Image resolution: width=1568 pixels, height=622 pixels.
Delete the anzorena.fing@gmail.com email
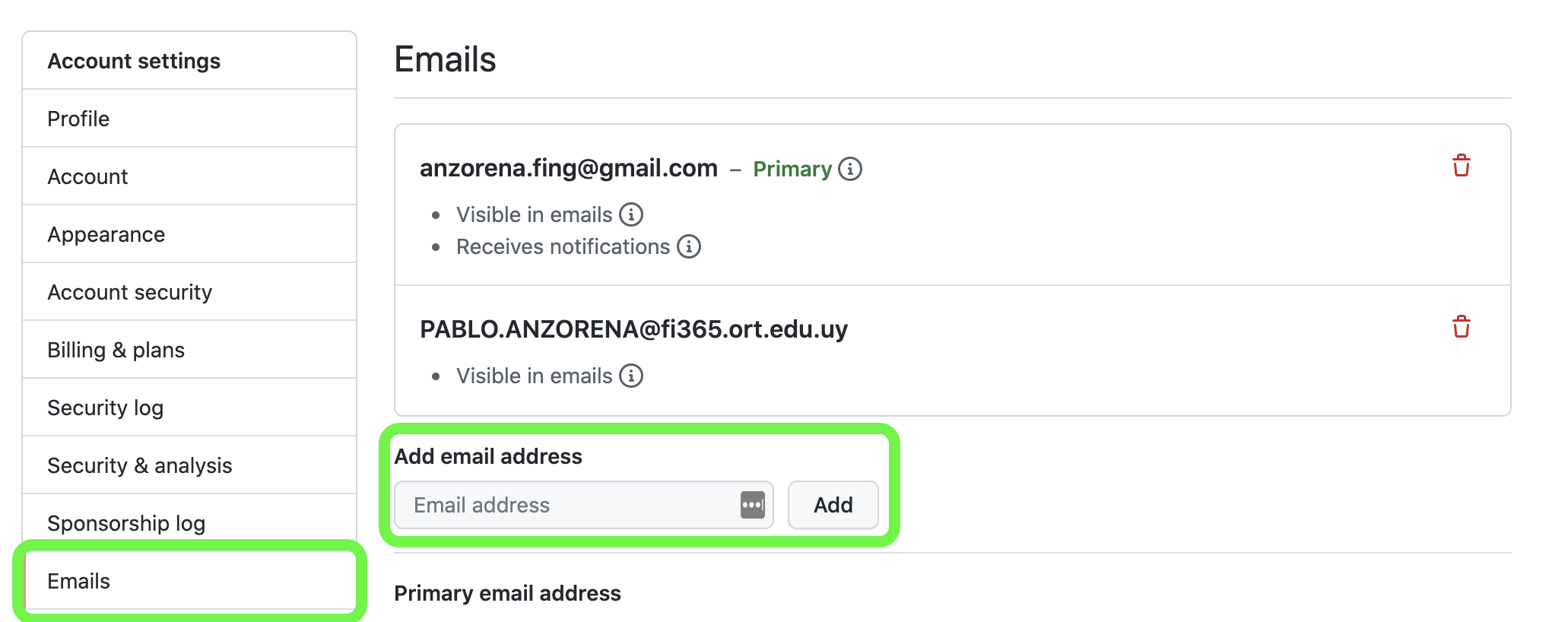point(1461,165)
